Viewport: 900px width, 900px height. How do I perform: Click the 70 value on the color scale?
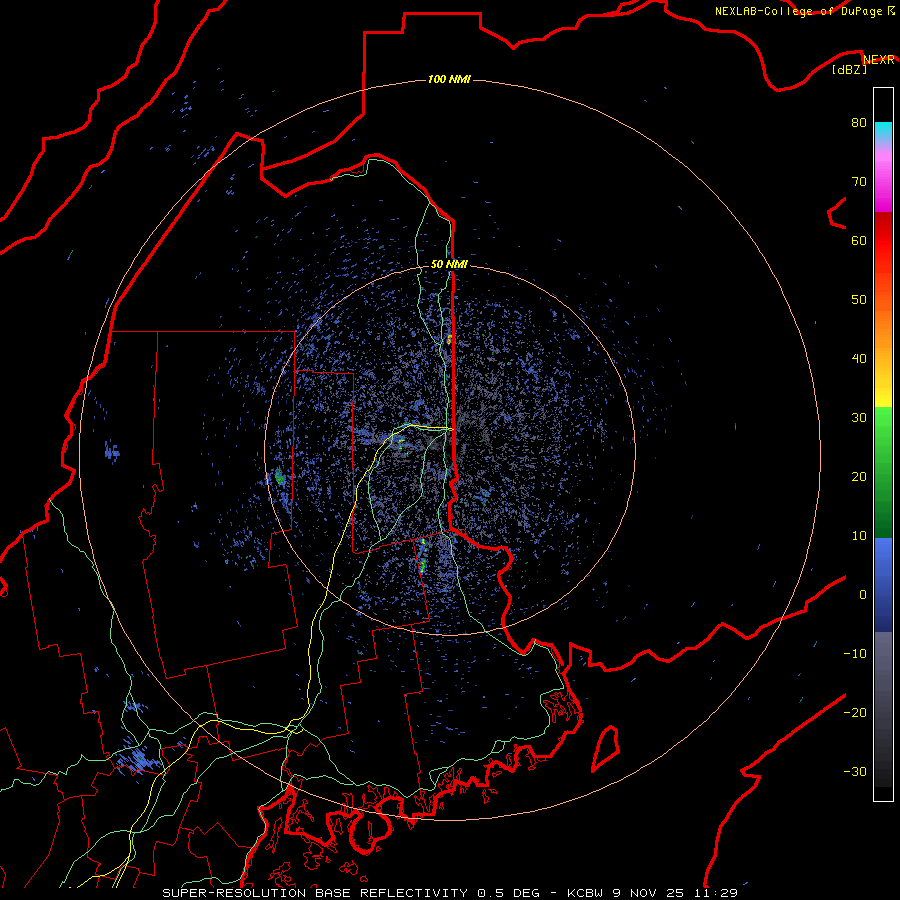[859, 181]
